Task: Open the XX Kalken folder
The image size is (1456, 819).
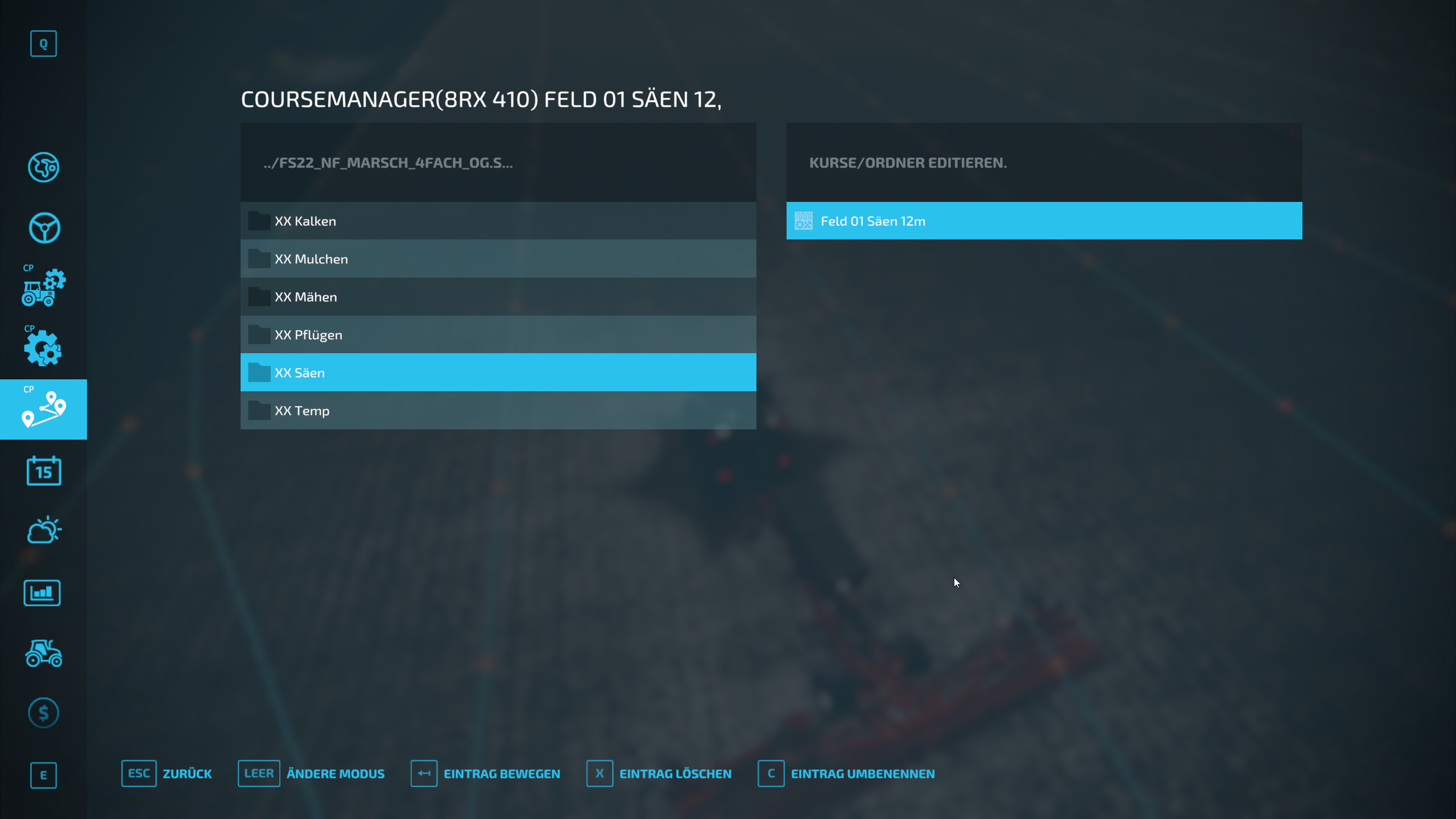Action: click(x=498, y=221)
